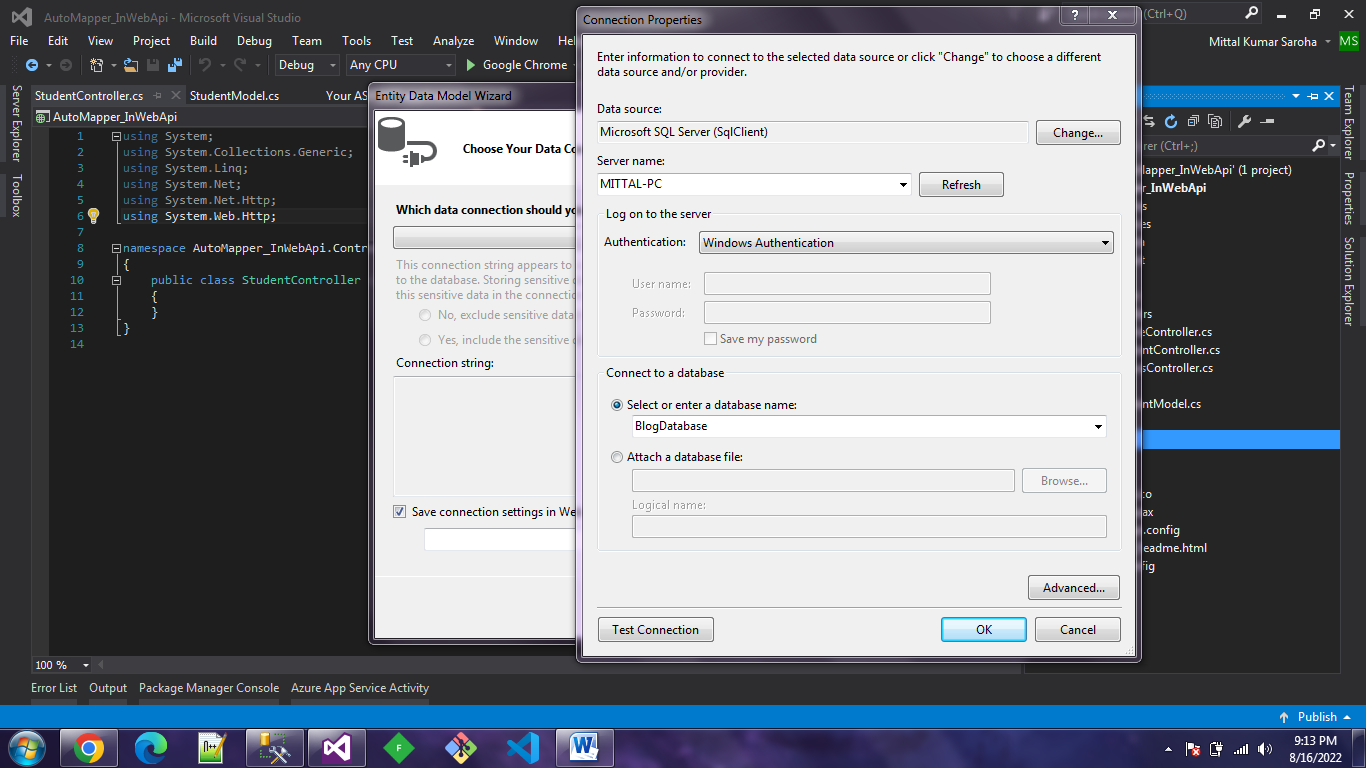The width and height of the screenshot is (1366, 768).
Task: Select 'Select or enter a database name' radio
Action: pos(617,405)
